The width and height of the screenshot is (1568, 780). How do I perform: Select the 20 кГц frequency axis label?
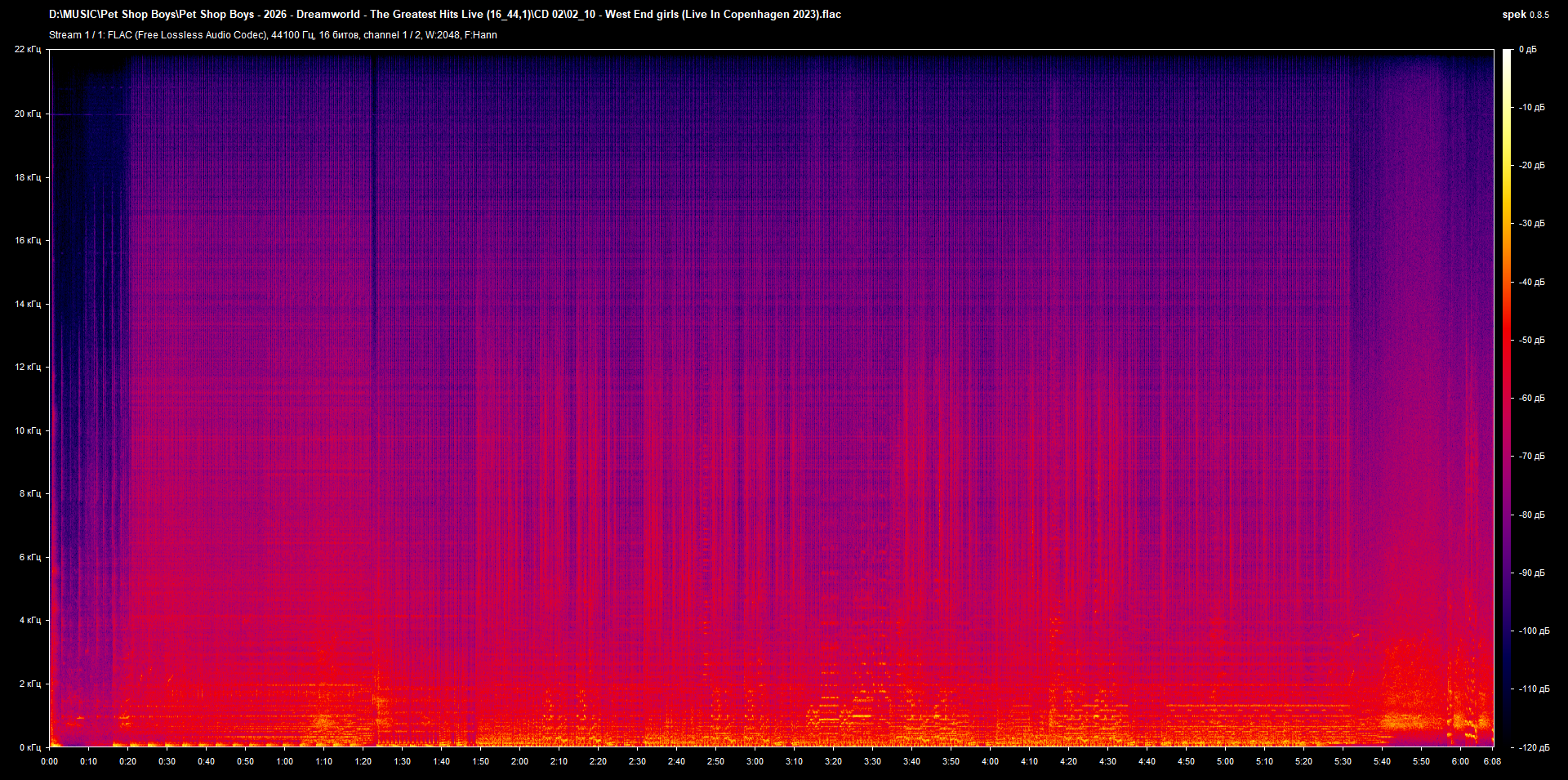pyautogui.click(x=28, y=114)
